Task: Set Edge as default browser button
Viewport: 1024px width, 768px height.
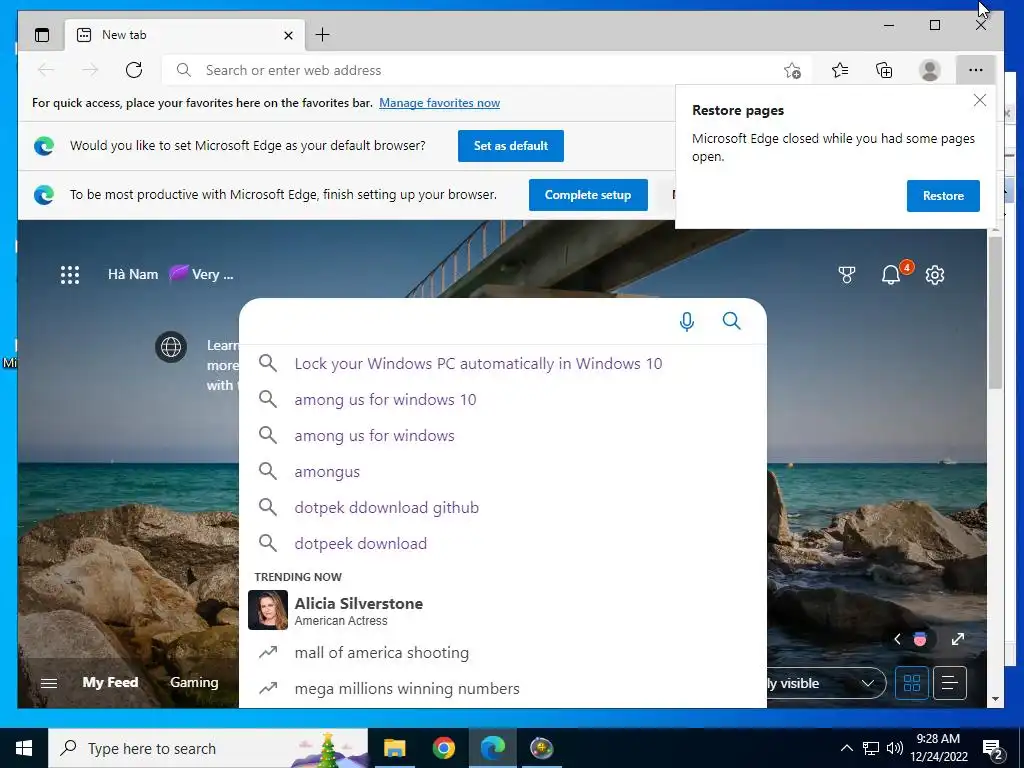Action: click(x=511, y=146)
